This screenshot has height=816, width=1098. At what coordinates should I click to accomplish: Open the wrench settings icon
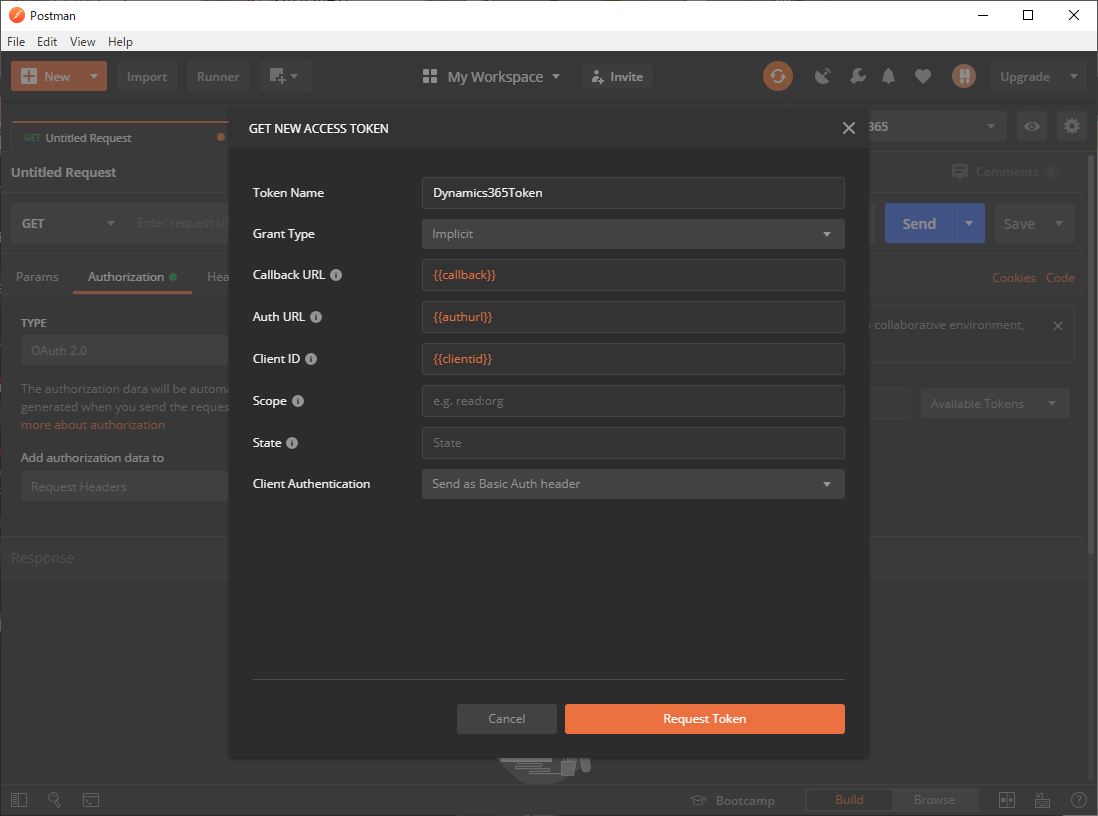tap(857, 76)
